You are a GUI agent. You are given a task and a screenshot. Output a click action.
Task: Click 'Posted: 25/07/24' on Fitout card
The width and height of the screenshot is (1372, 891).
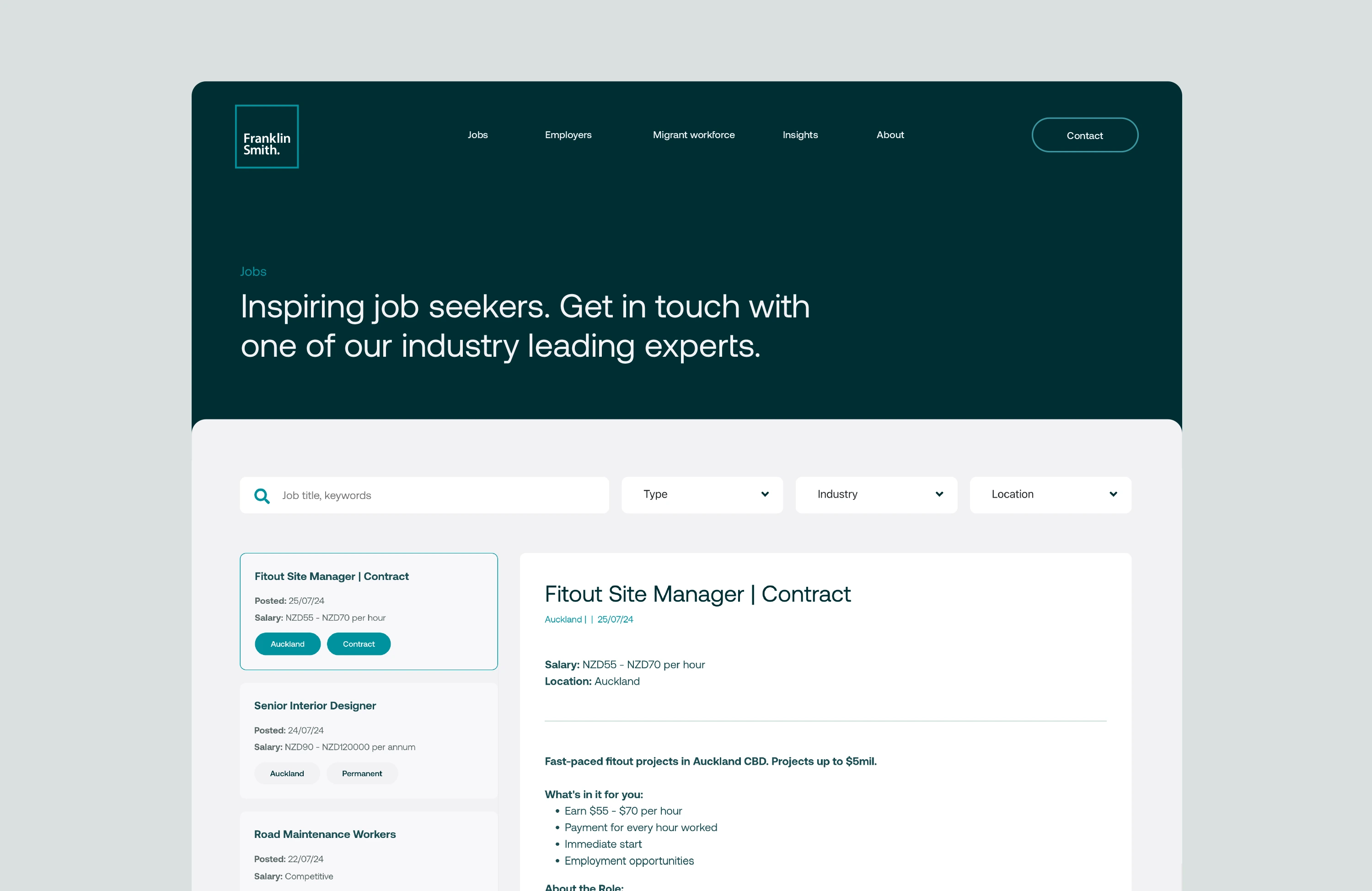(289, 601)
